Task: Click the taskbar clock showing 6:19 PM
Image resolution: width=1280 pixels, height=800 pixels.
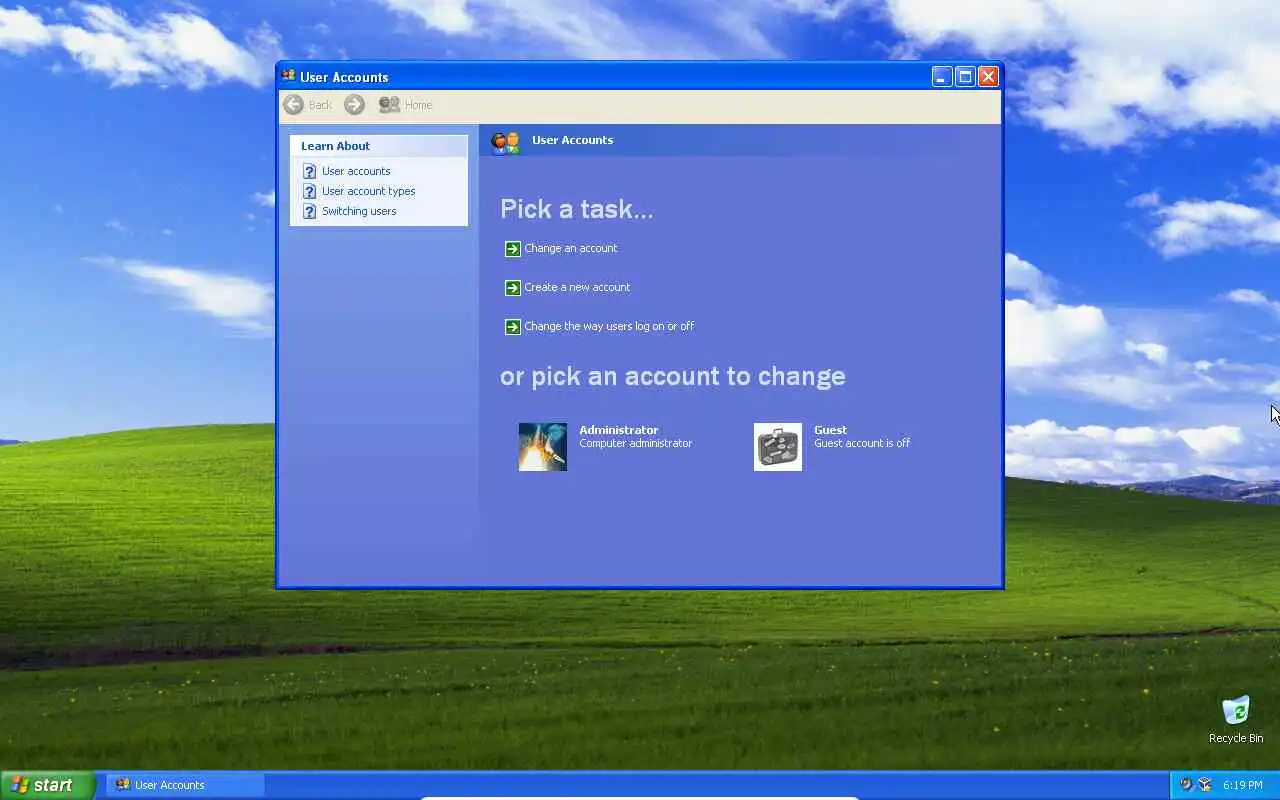Action: [x=1243, y=785]
